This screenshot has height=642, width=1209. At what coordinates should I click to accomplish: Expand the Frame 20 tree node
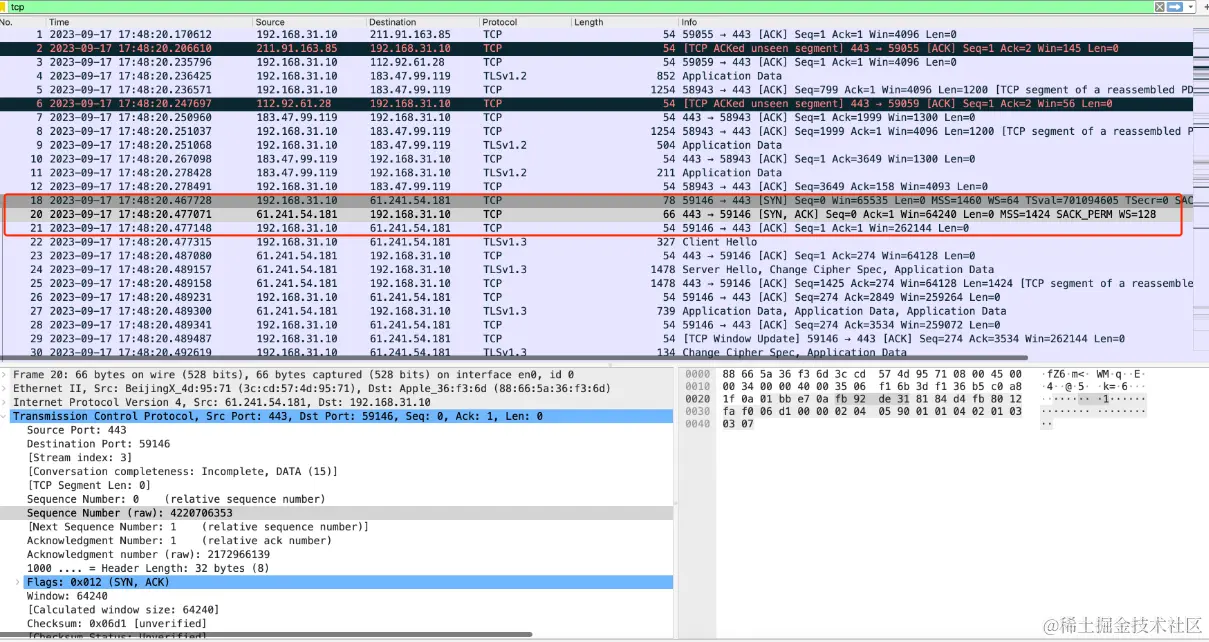point(6,375)
